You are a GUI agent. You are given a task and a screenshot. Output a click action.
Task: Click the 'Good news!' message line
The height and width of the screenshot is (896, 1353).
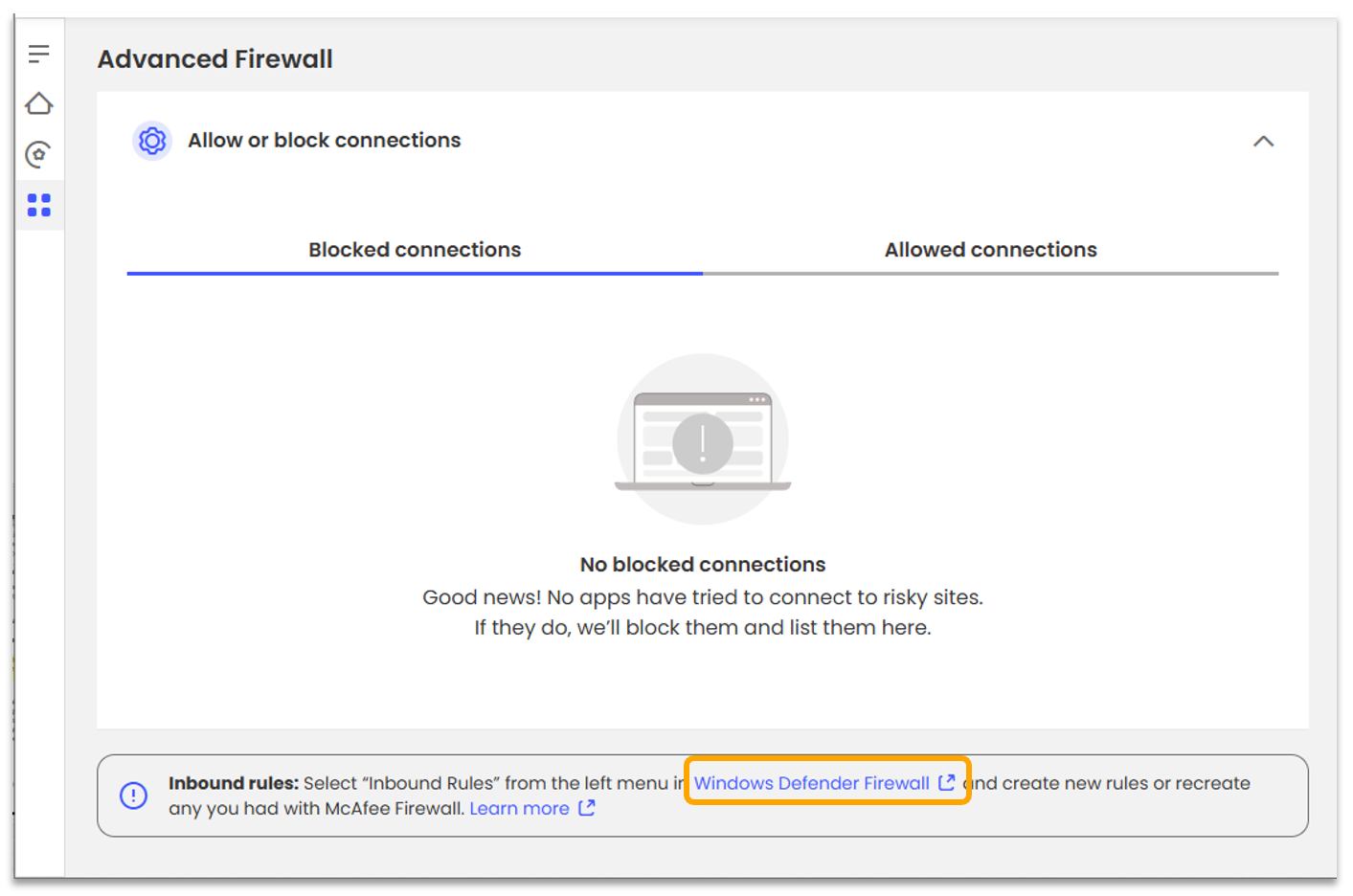click(x=703, y=597)
